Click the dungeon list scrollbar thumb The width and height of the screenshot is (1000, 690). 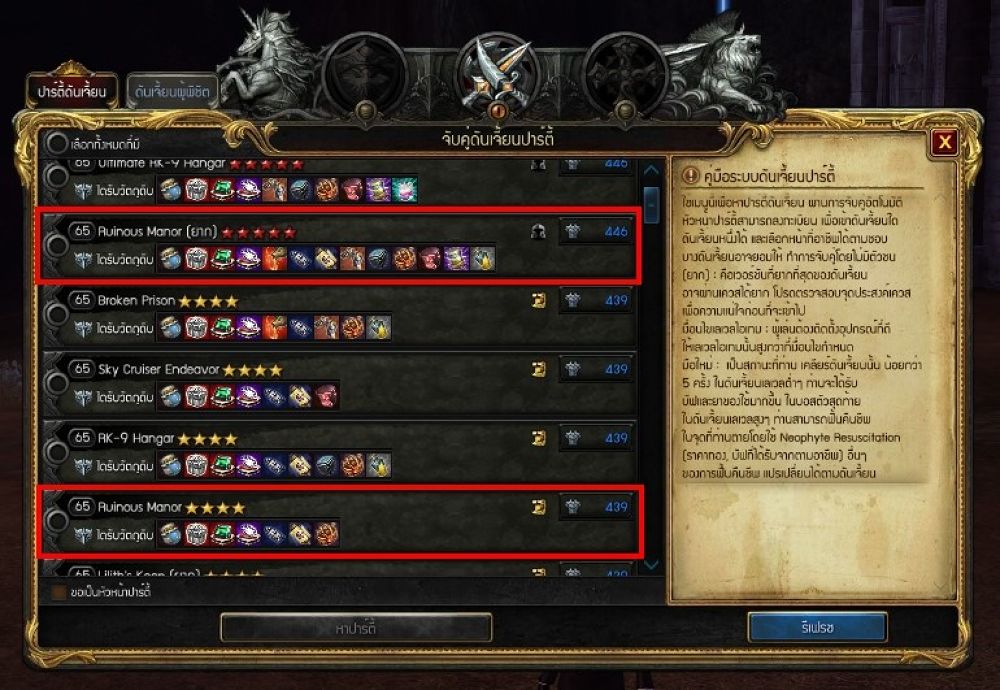tap(651, 205)
